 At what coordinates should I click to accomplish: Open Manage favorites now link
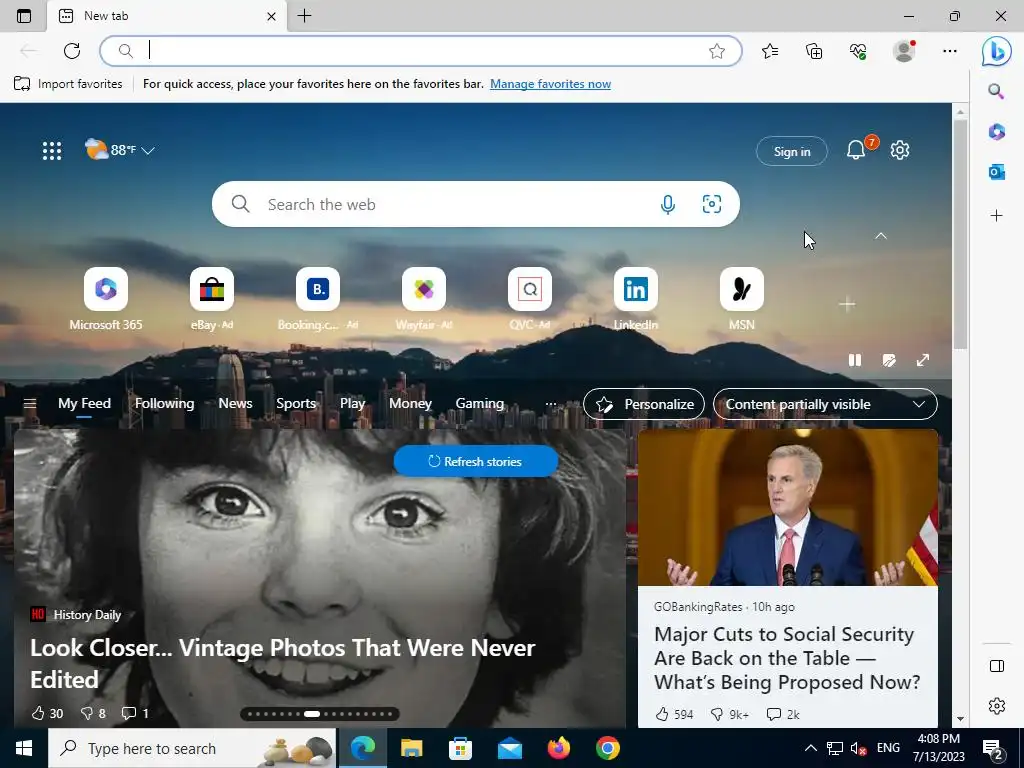[x=551, y=84]
